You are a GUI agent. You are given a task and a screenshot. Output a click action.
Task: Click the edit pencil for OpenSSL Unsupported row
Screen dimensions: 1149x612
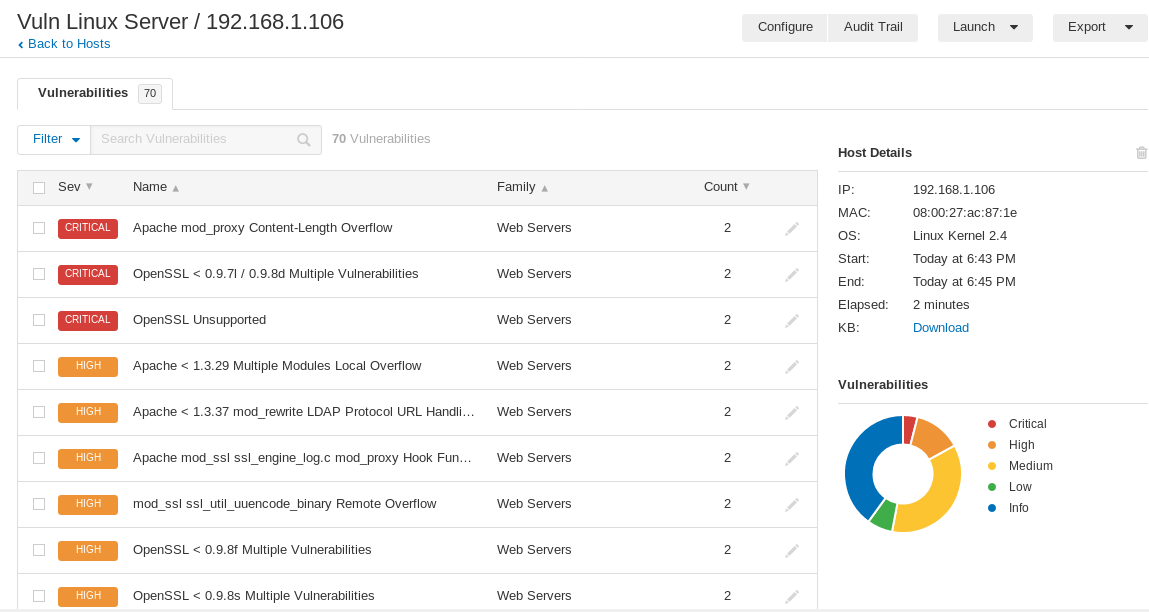(791, 321)
